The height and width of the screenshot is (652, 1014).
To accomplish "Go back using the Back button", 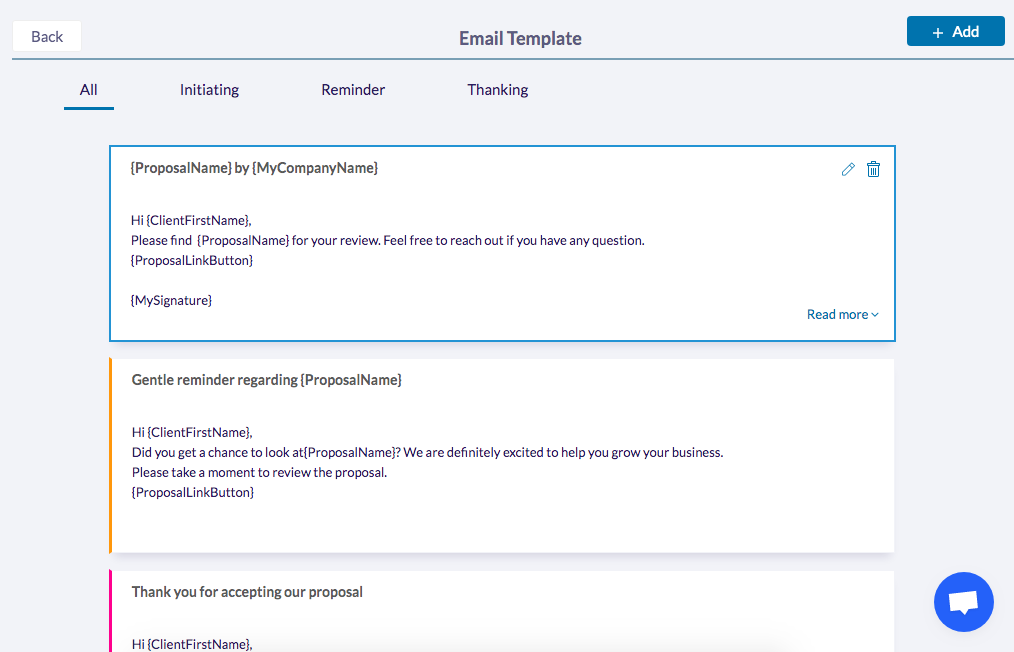I will (x=47, y=36).
